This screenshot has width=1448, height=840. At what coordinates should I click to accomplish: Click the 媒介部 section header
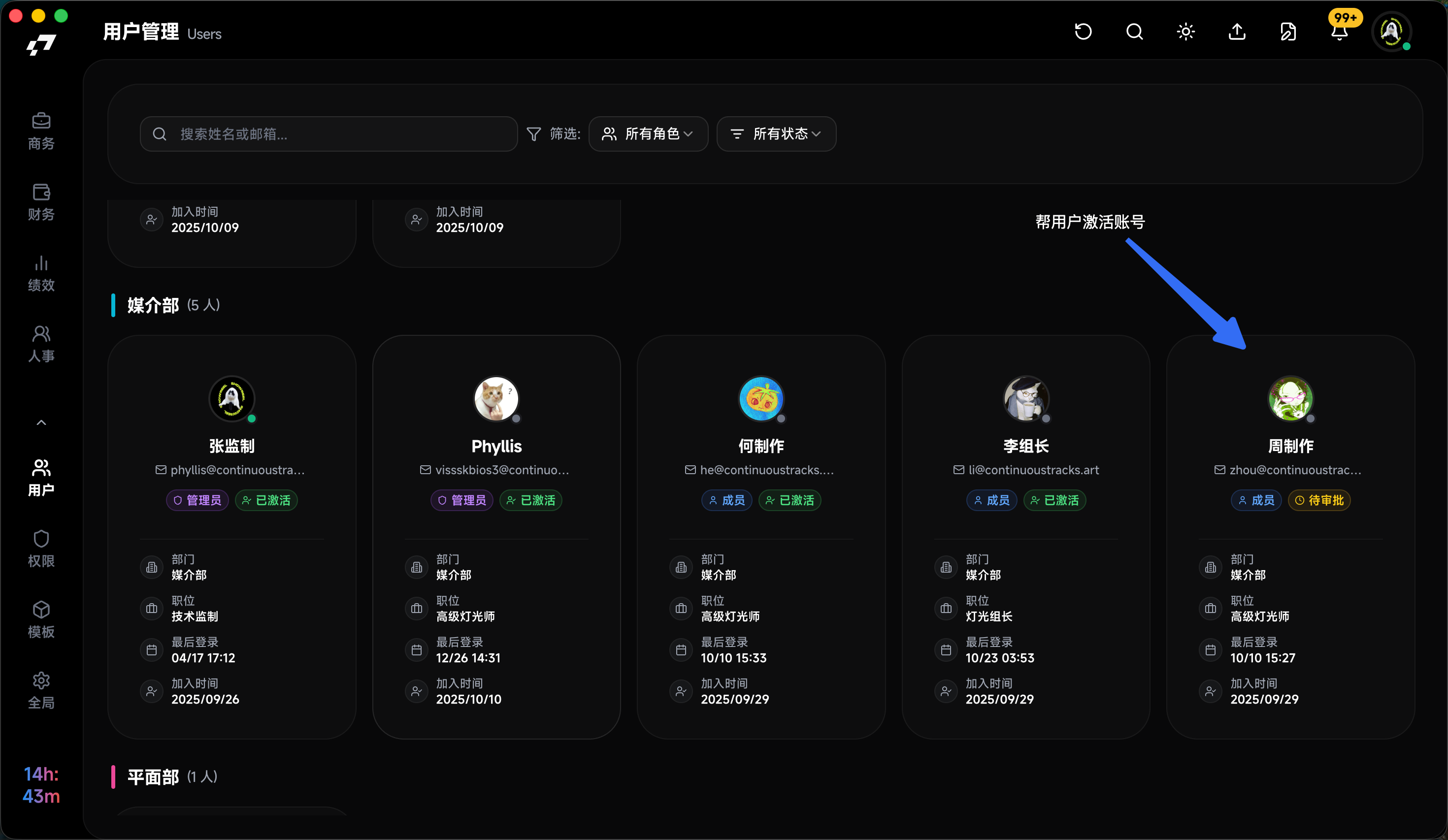tap(165, 305)
